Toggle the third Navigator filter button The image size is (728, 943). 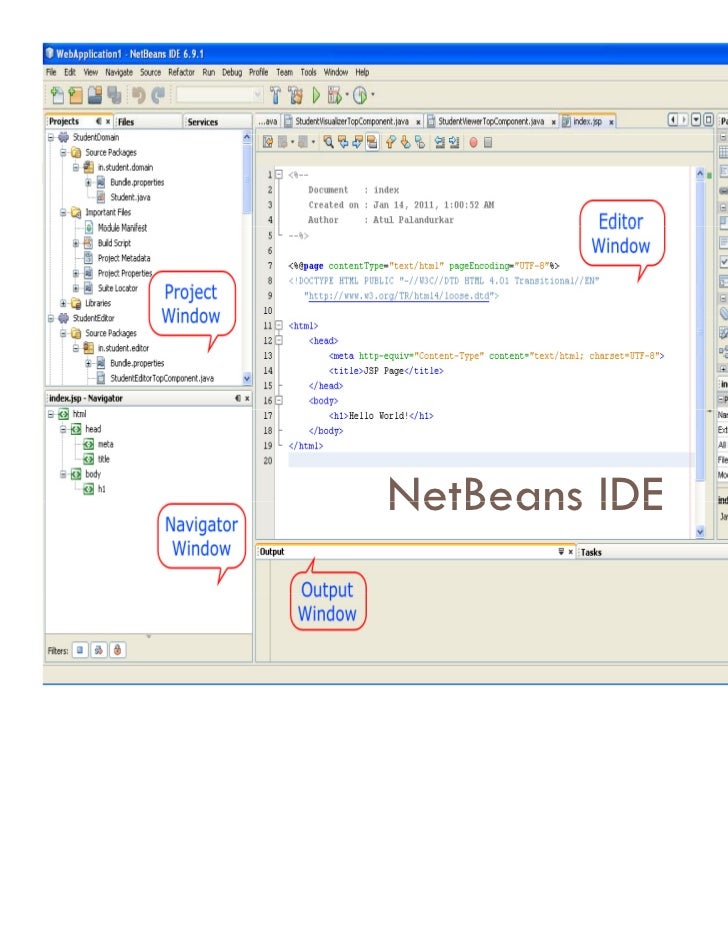coord(118,650)
